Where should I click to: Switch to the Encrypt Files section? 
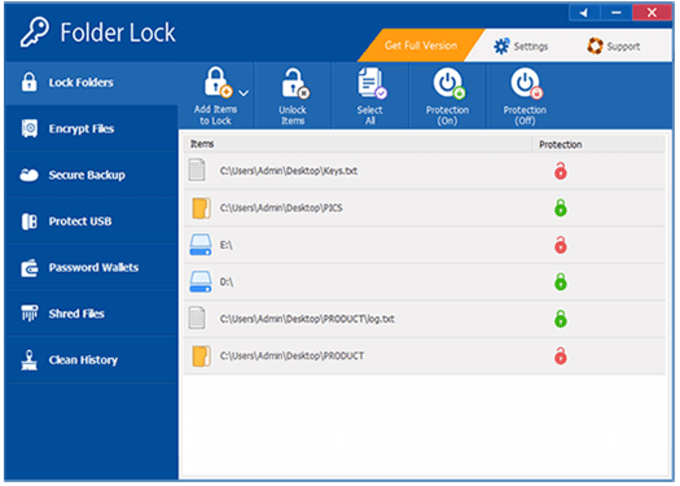click(x=81, y=129)
